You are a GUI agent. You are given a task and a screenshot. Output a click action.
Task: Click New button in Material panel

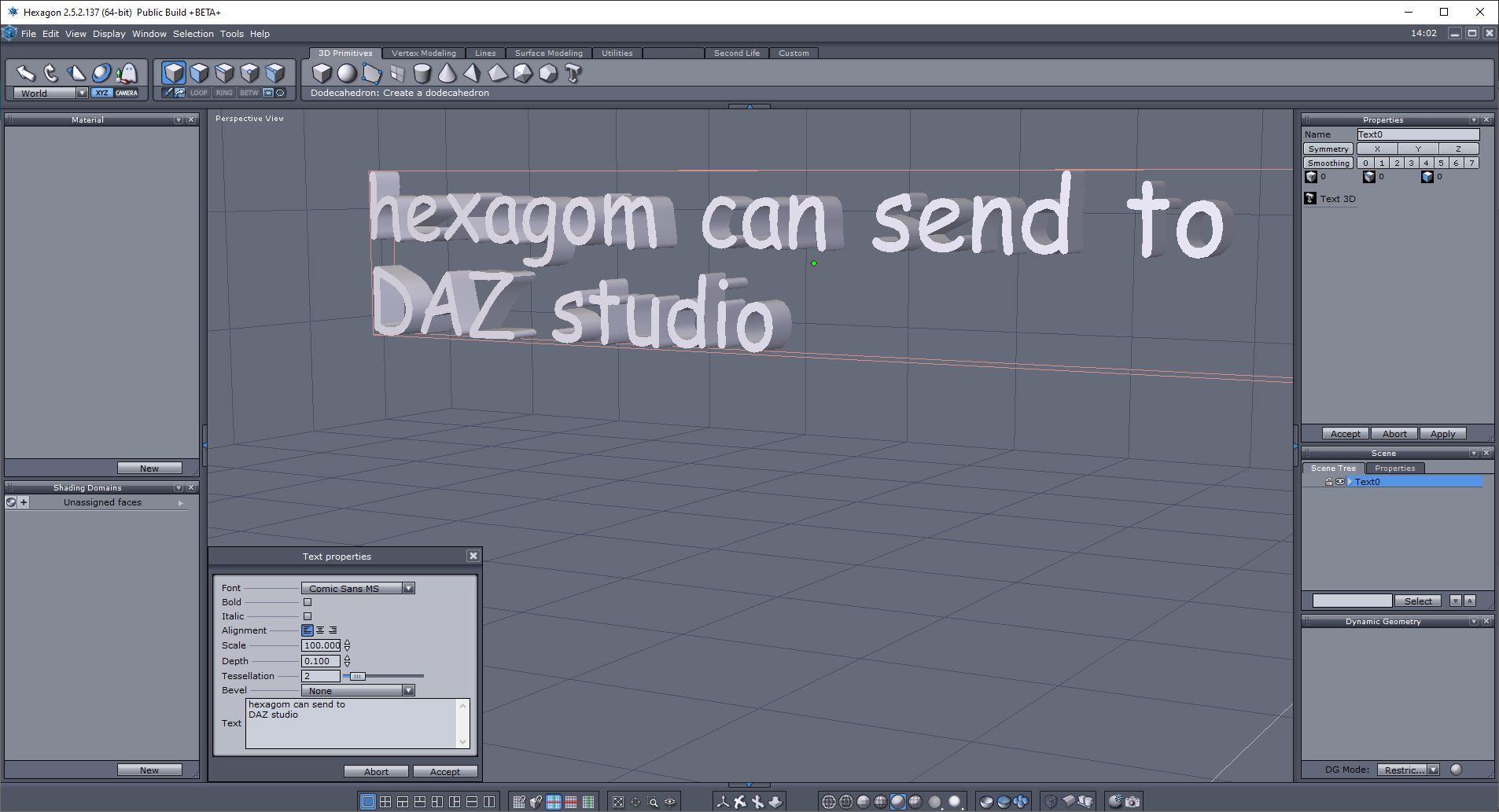pos(149,468)
